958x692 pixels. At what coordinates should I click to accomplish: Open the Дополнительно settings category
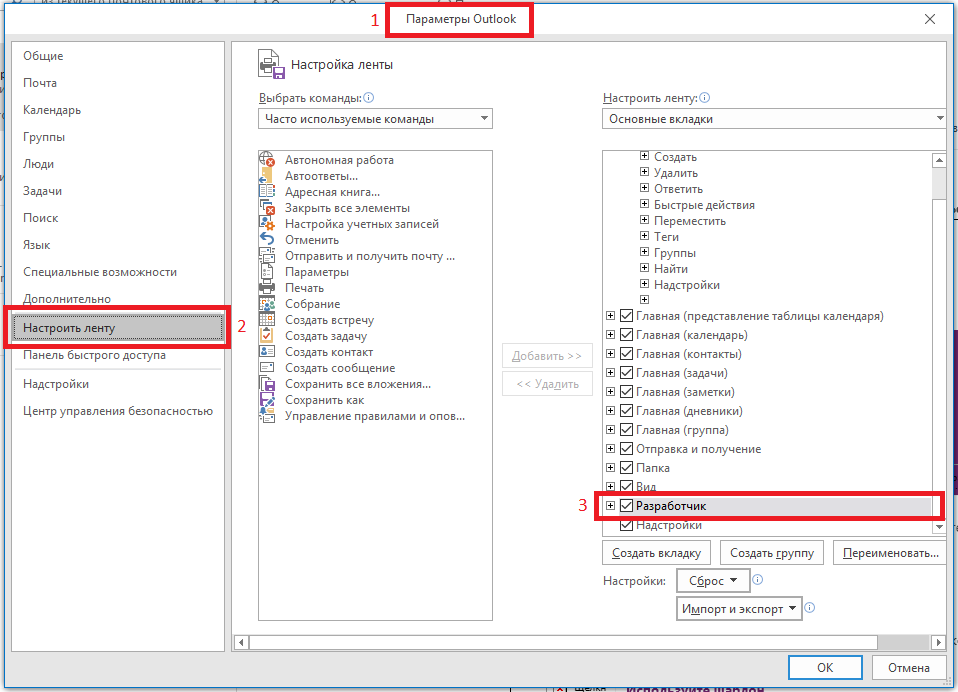click(x=117, y=299)
